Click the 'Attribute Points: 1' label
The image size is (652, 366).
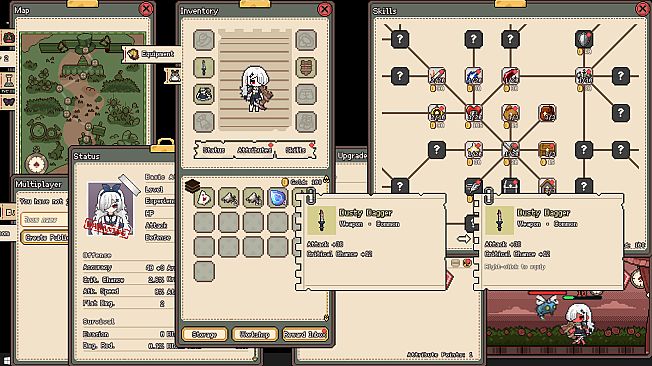click(440, 354)
